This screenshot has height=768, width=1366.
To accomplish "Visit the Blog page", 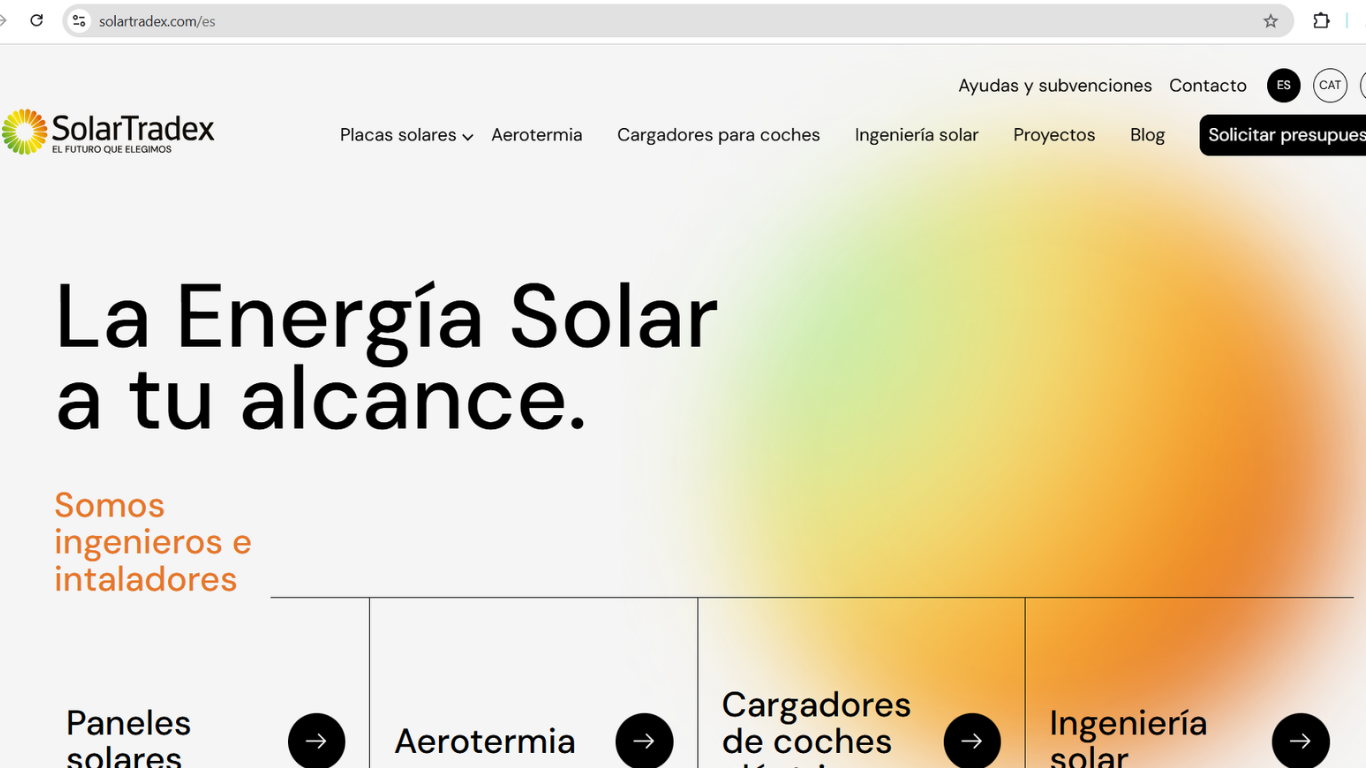I will click(1147, 135).
